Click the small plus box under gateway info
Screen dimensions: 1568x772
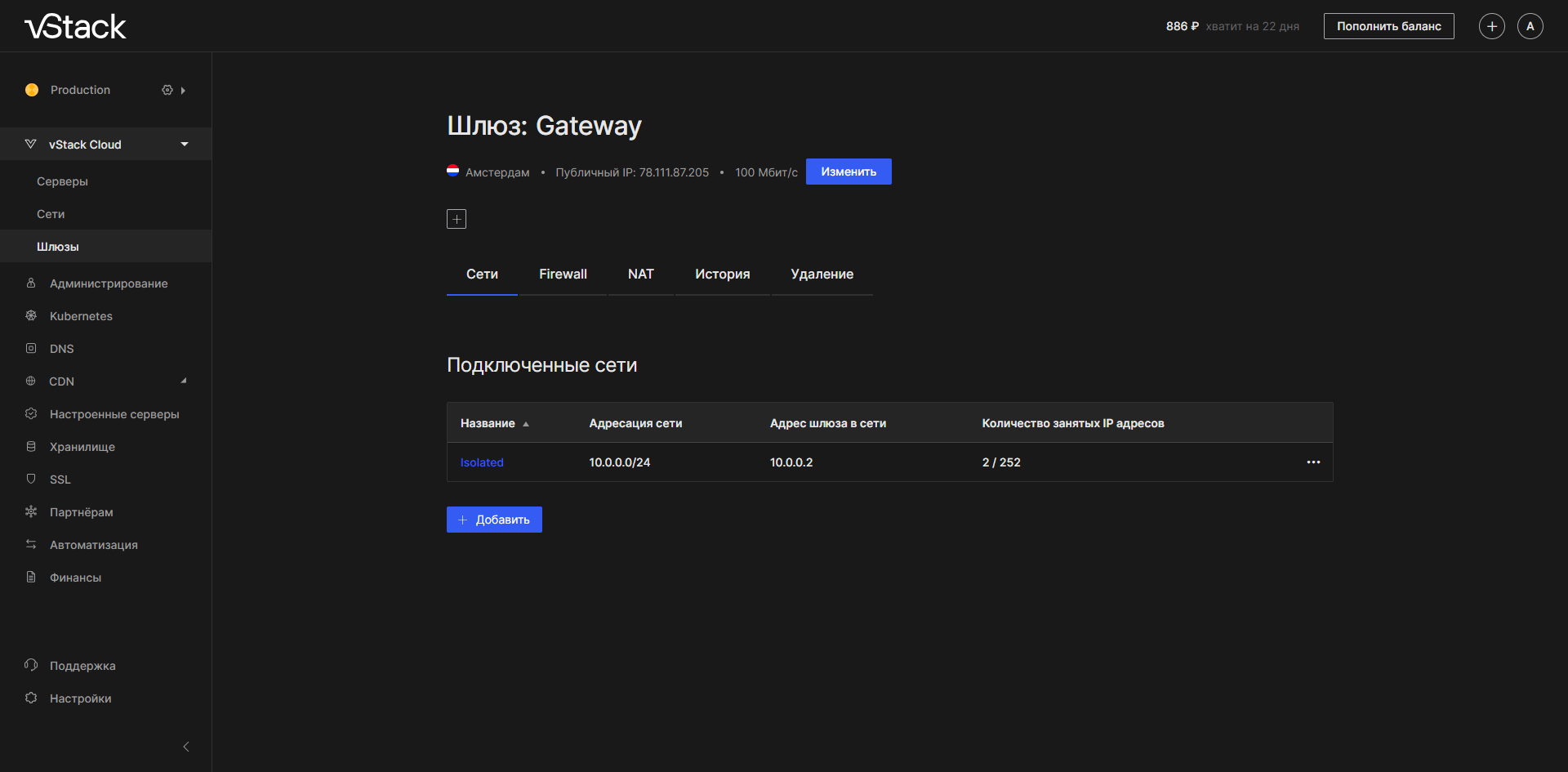pyautogui.click(x=457, y=219)
